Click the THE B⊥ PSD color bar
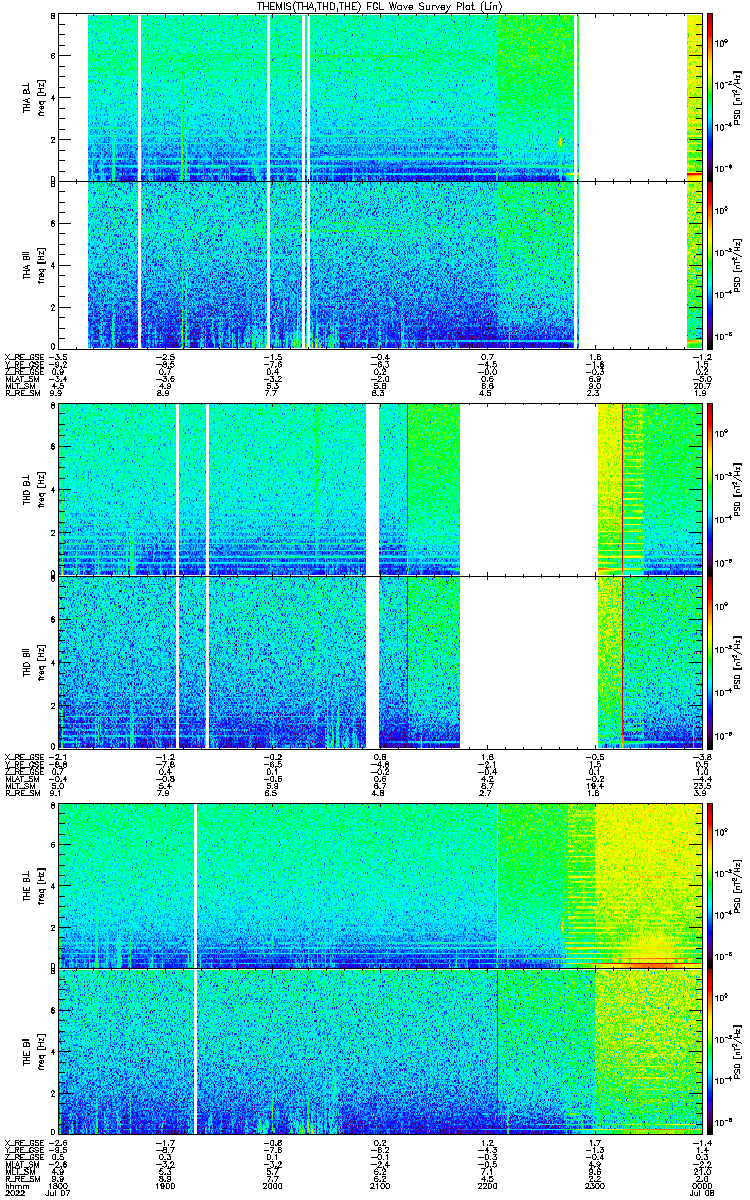The height and width of the screenshot is (1200, 750). click(x=711, y=885)
